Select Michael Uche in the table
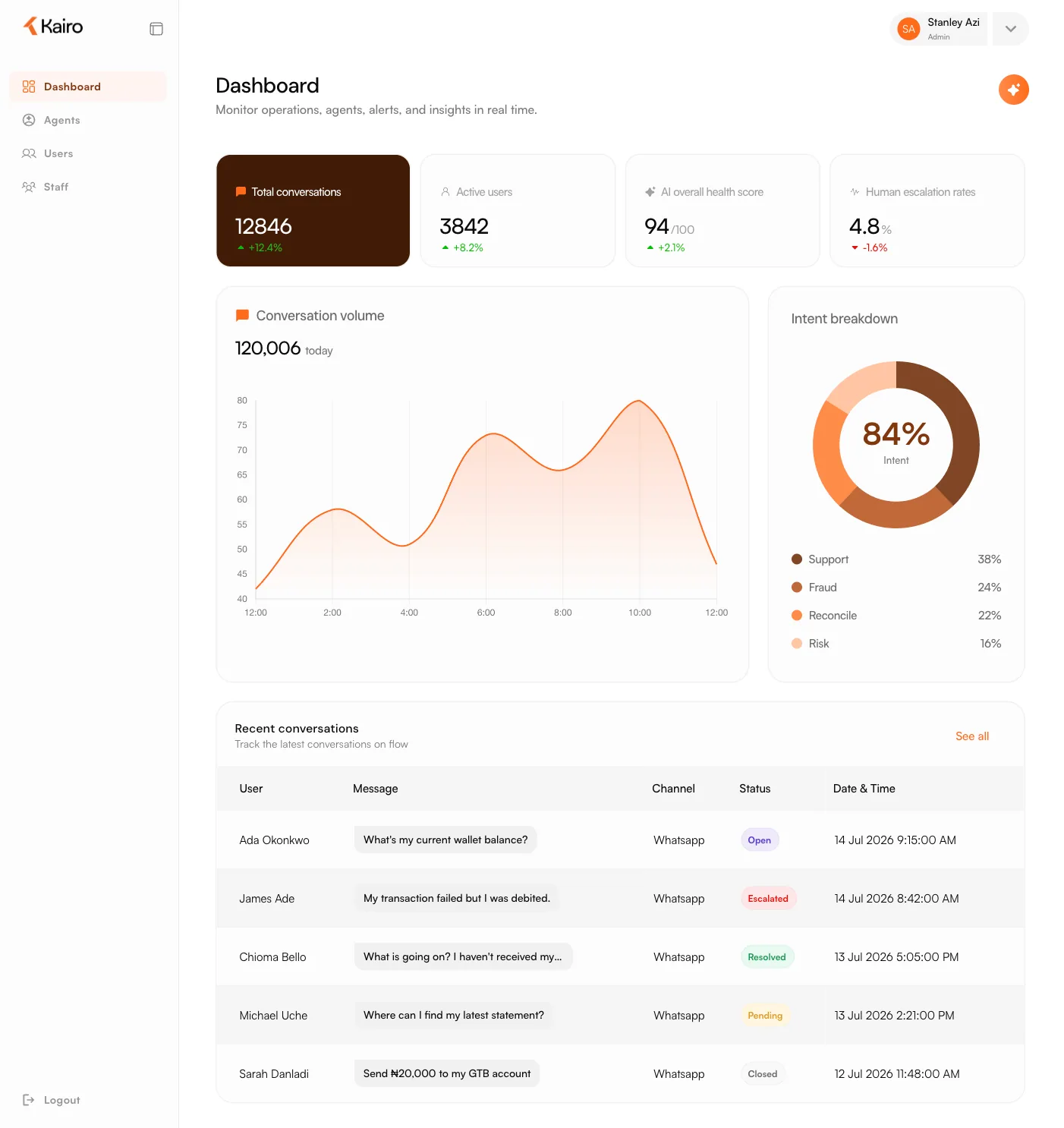1064x1128 pixels. coord(273,1015)
